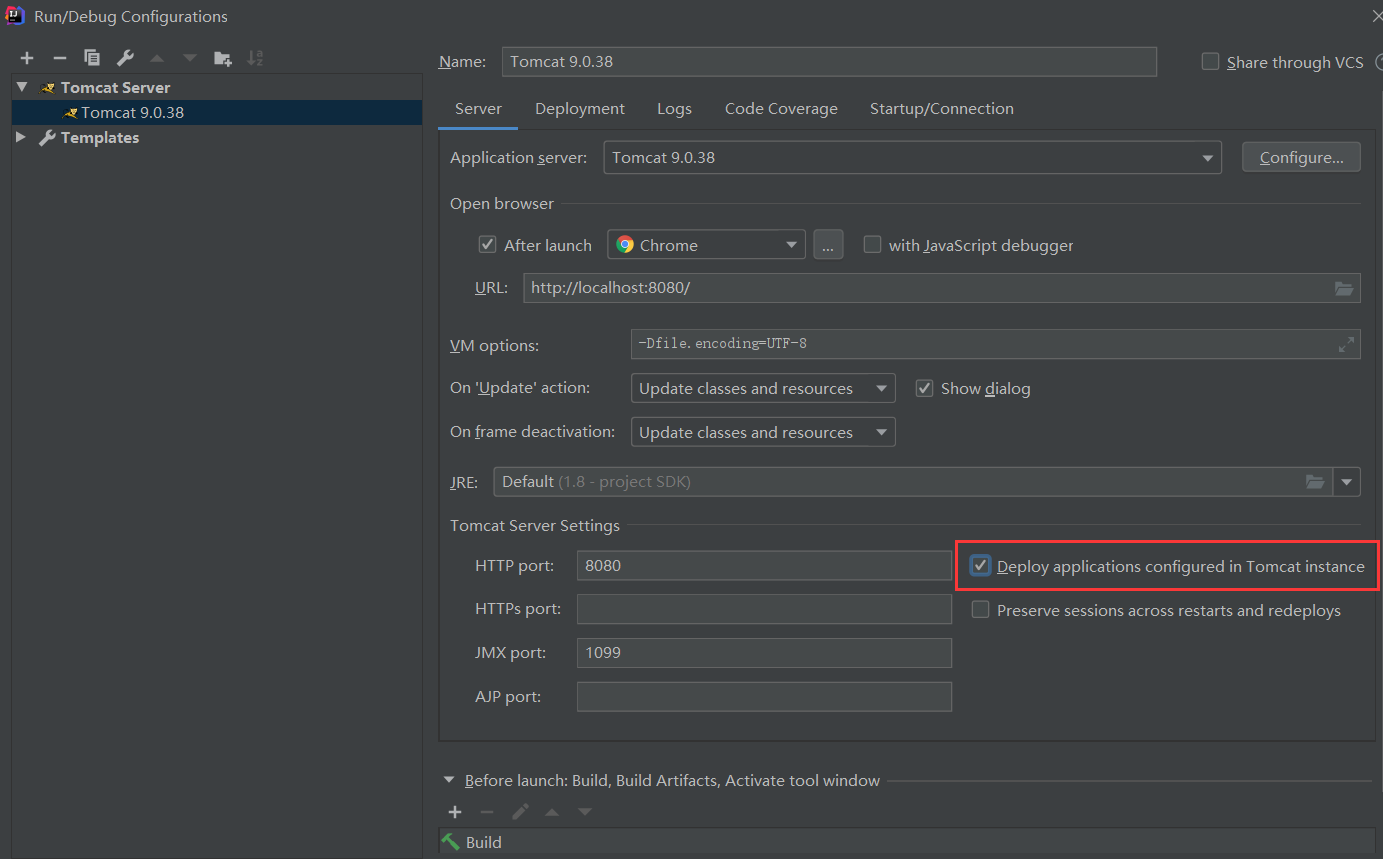
Task: Switch to the Code Coverage tab
Action: [781, 109]
